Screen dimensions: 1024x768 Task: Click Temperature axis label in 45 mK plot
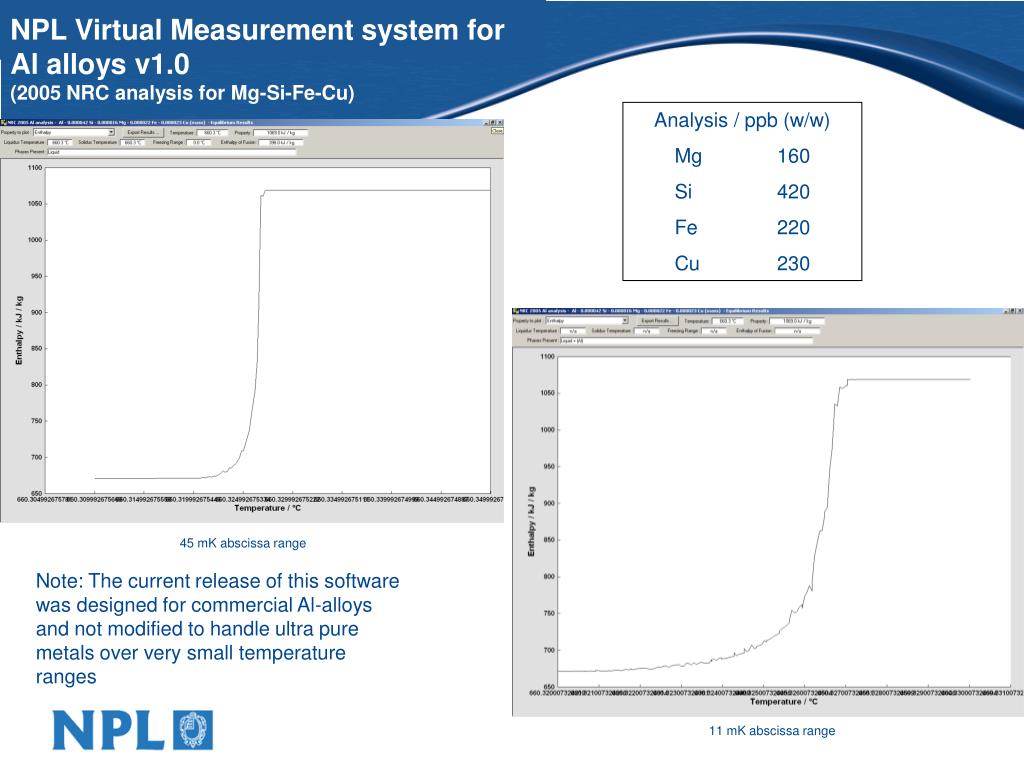268,508
